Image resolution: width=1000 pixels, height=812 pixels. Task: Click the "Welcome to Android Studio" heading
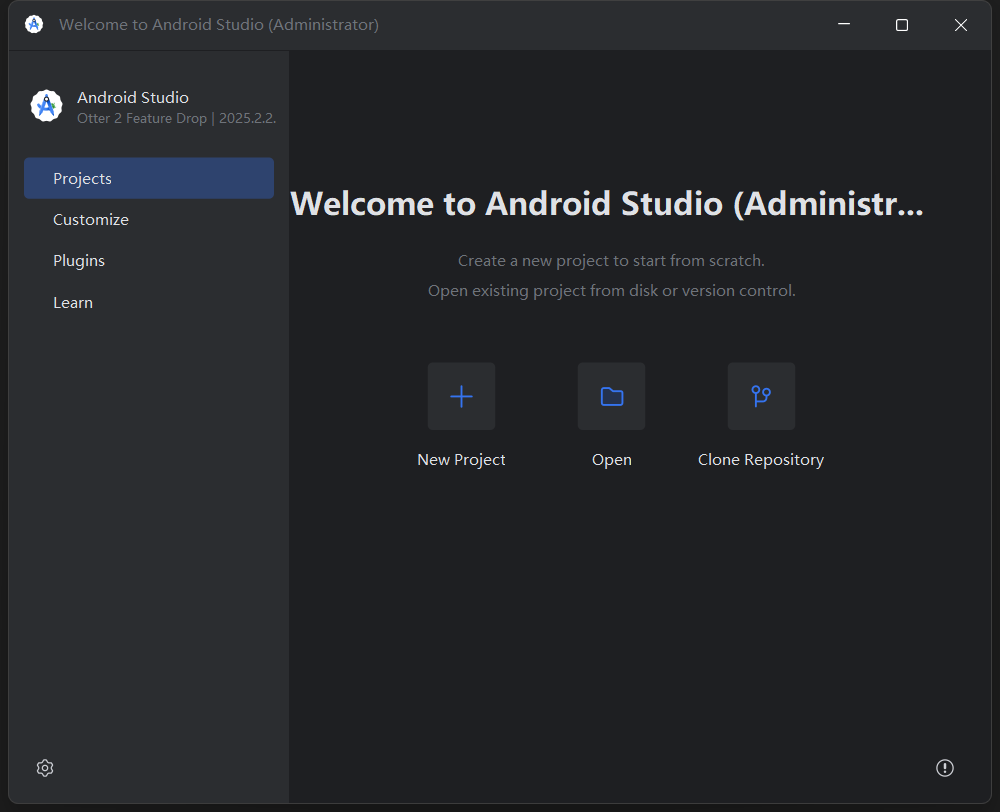[x=607, y=204]
